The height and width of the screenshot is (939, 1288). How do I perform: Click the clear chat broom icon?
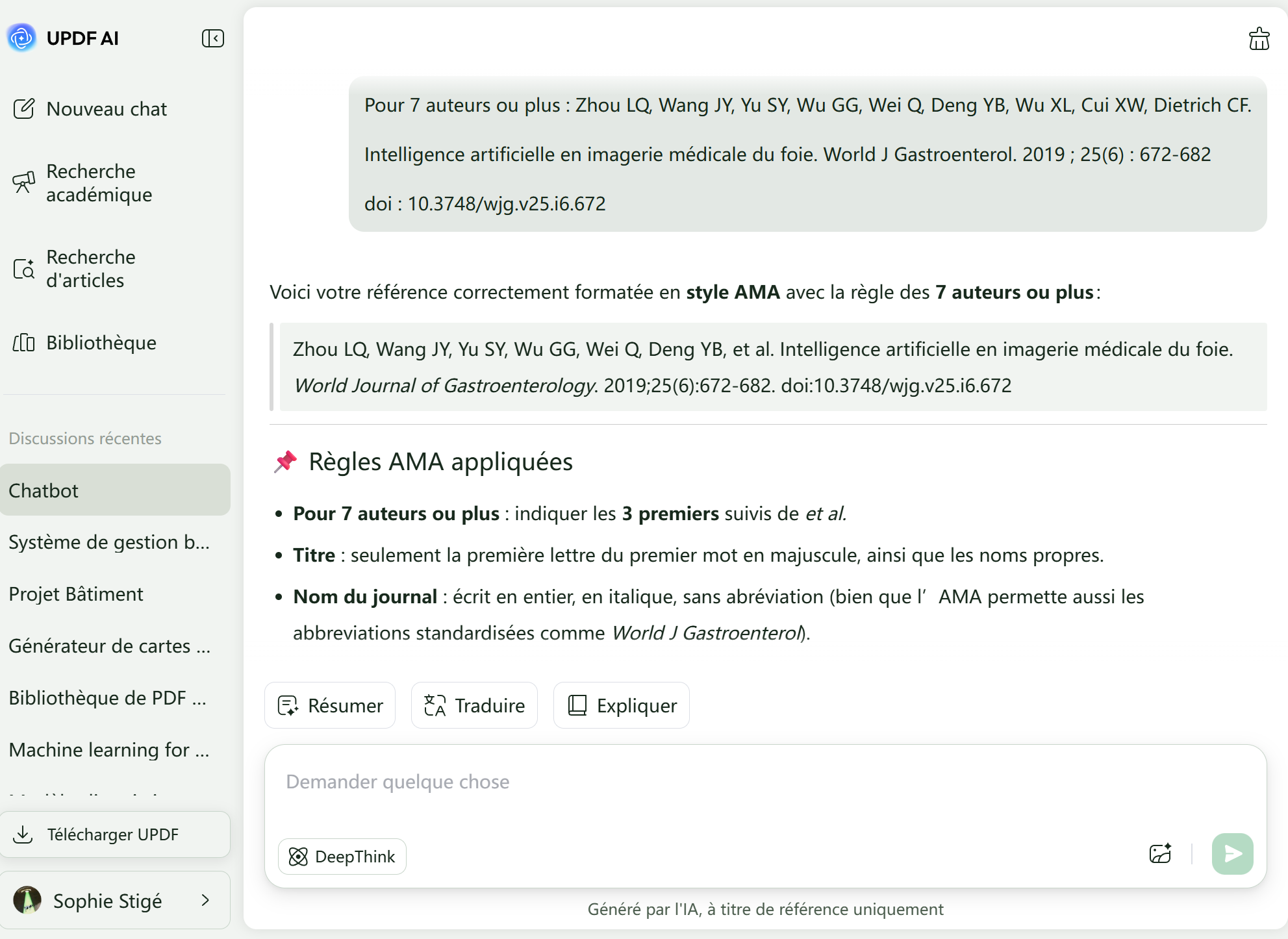coord(1259,39)
